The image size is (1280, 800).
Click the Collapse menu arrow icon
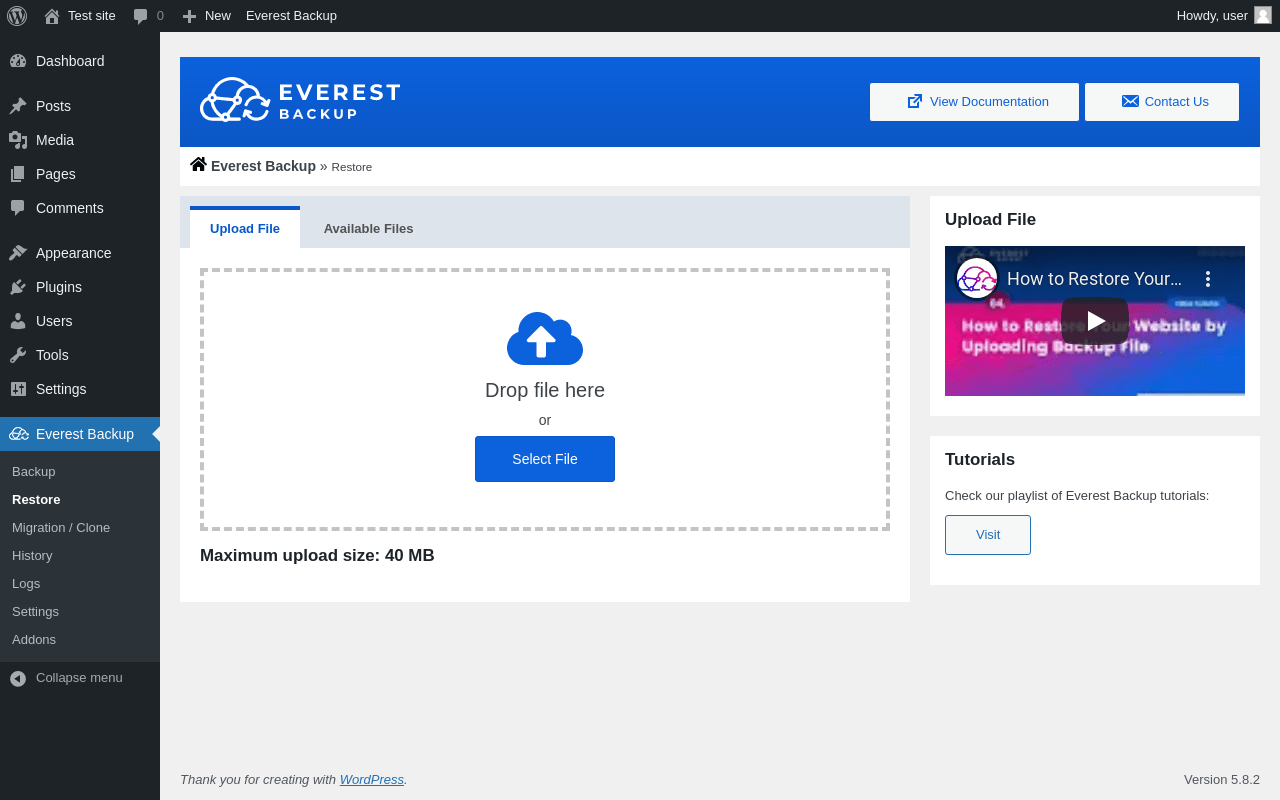[18, 678]
